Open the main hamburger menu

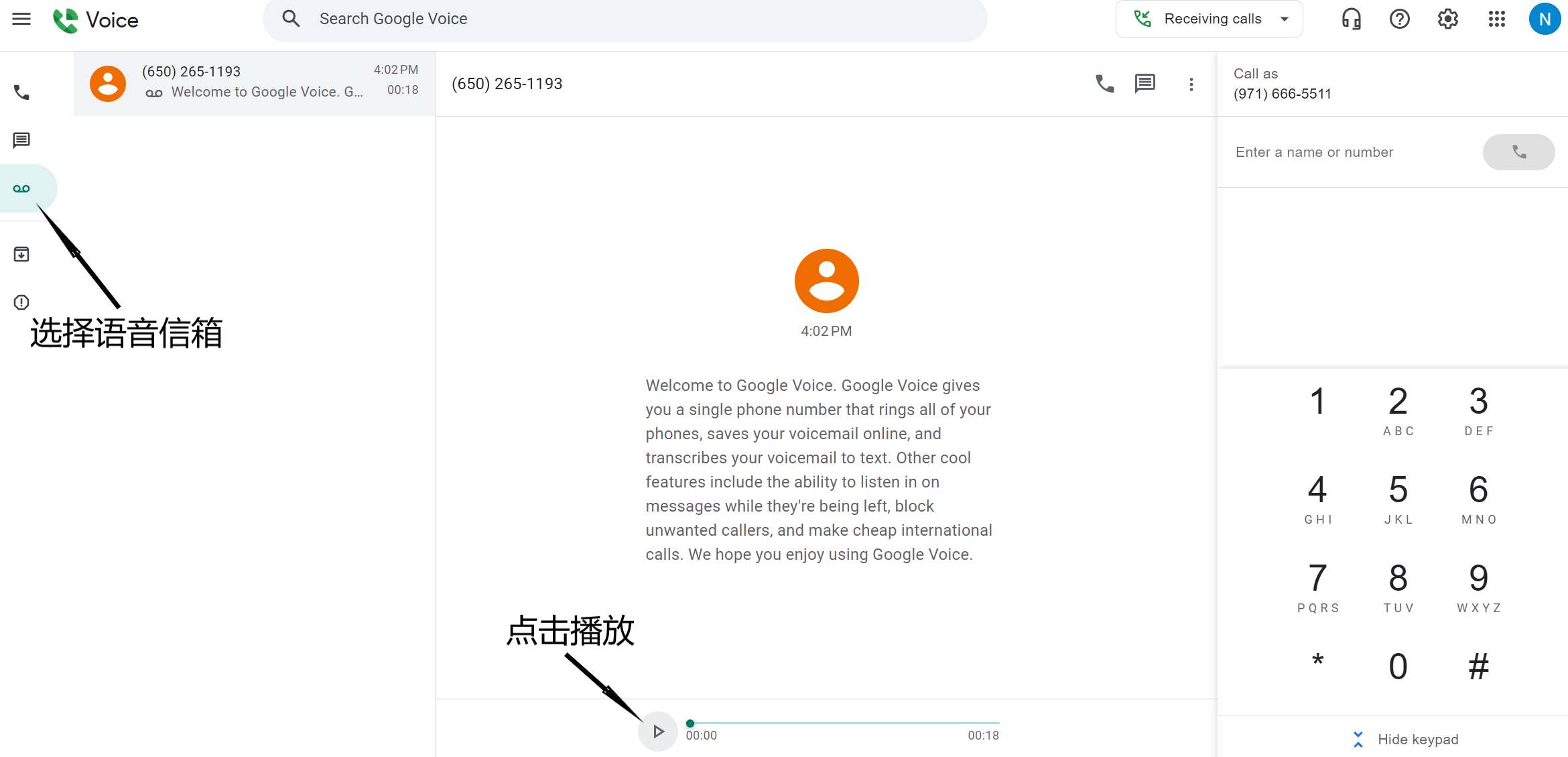(x=21, y=19)
